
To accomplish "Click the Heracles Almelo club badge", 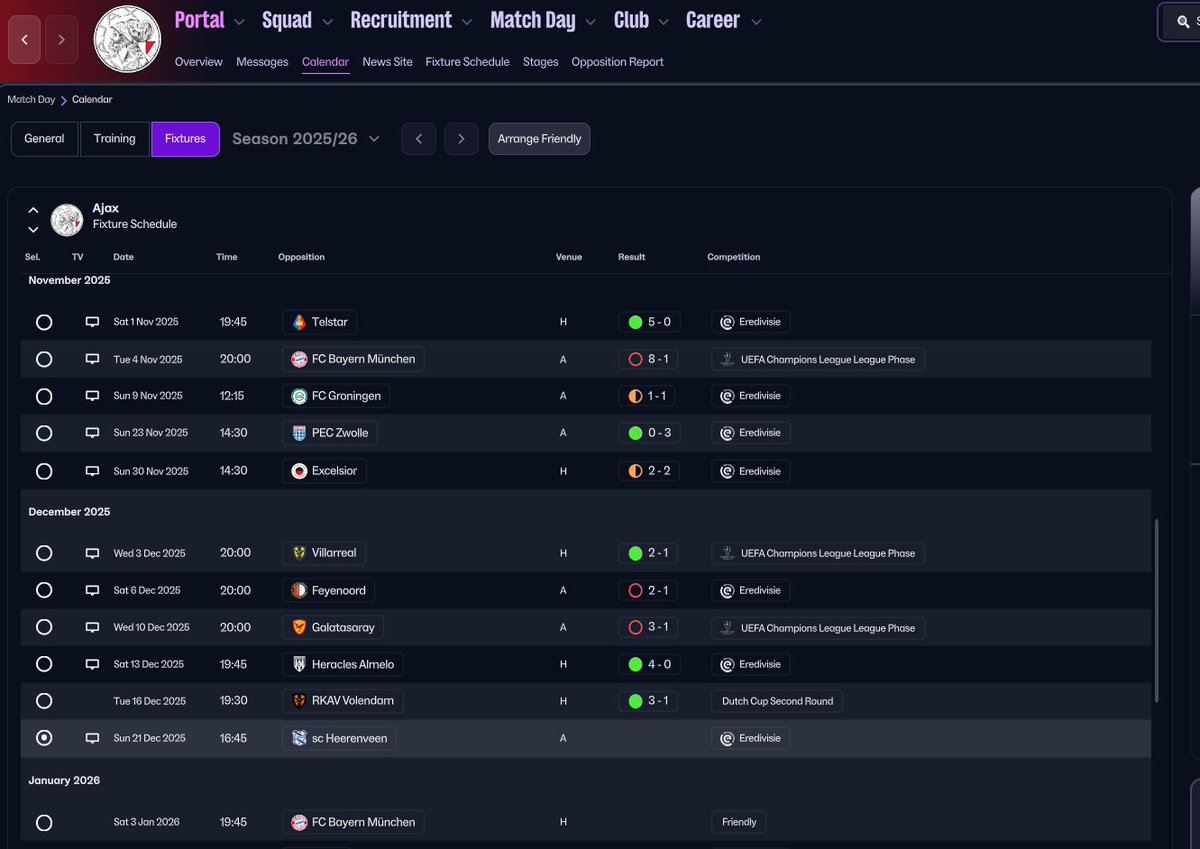I will tap(299, 664).
